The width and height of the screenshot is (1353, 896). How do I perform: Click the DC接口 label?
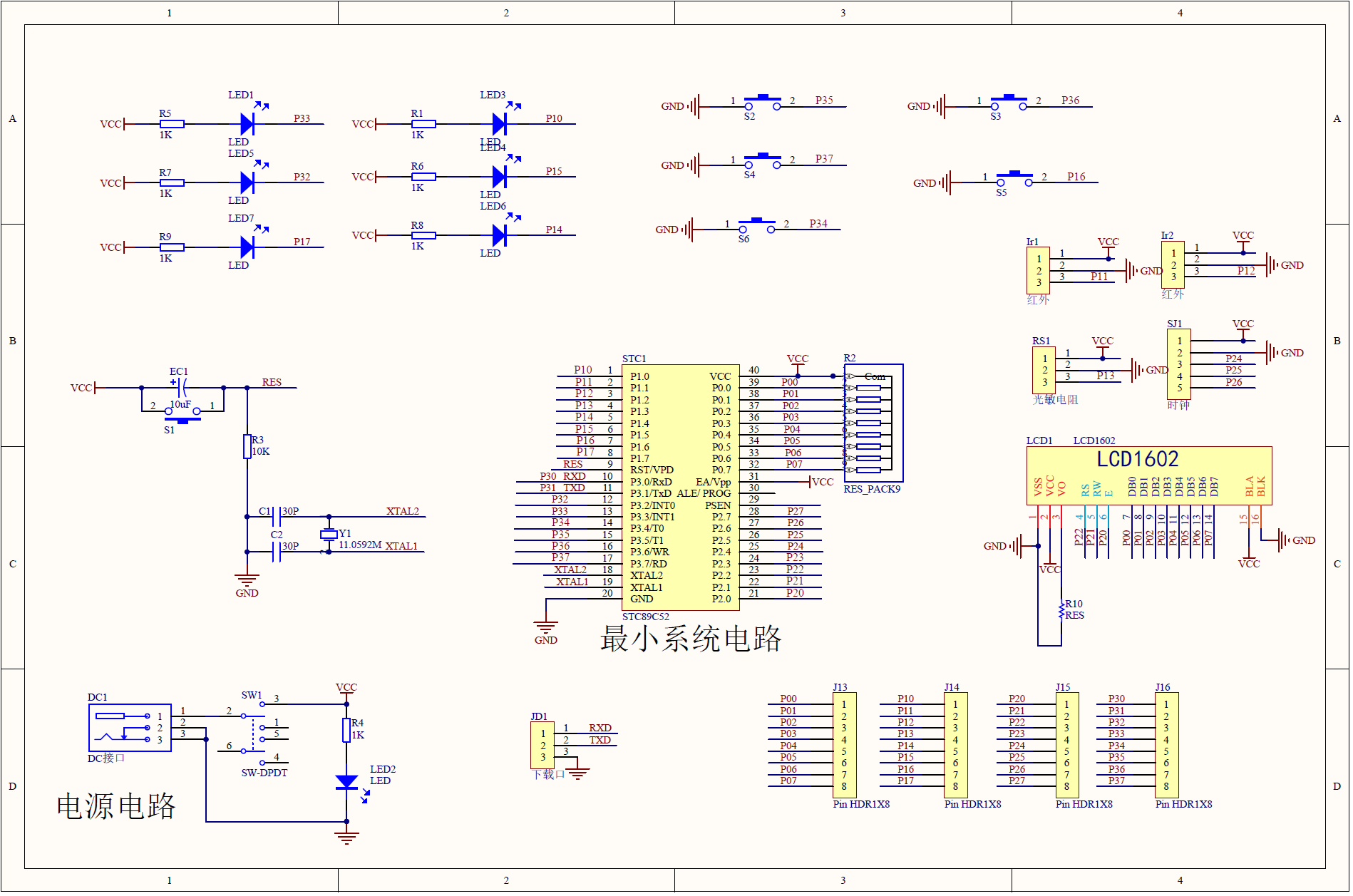click(106, 758)
